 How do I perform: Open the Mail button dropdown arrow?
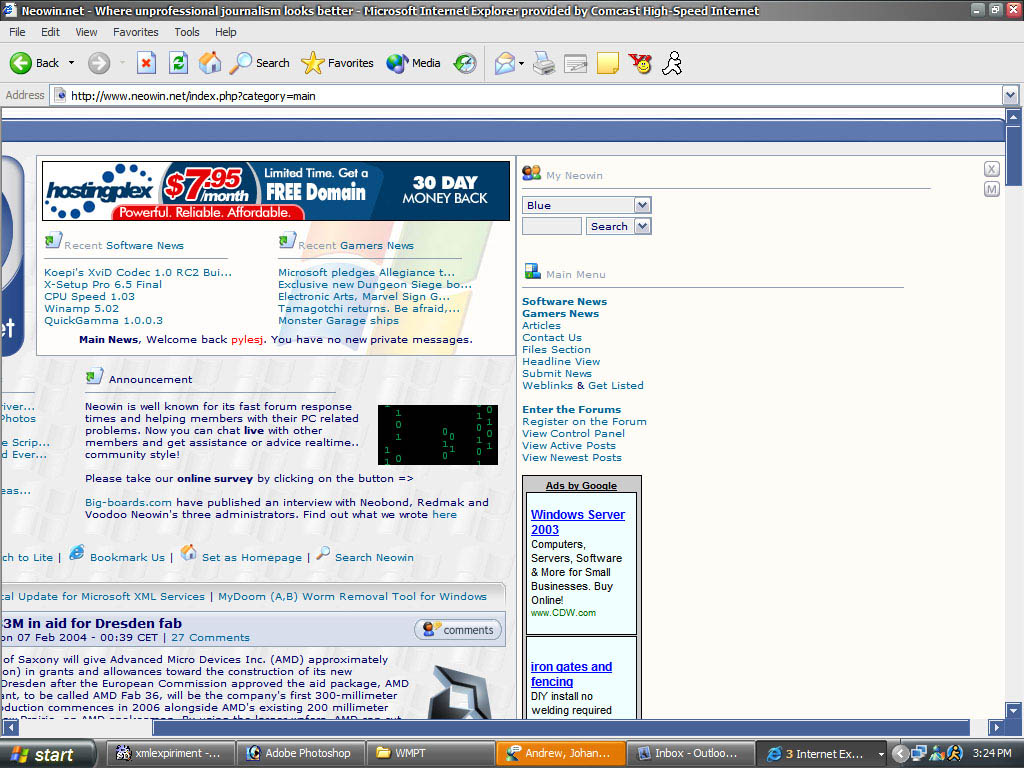[x=521, y=63]
